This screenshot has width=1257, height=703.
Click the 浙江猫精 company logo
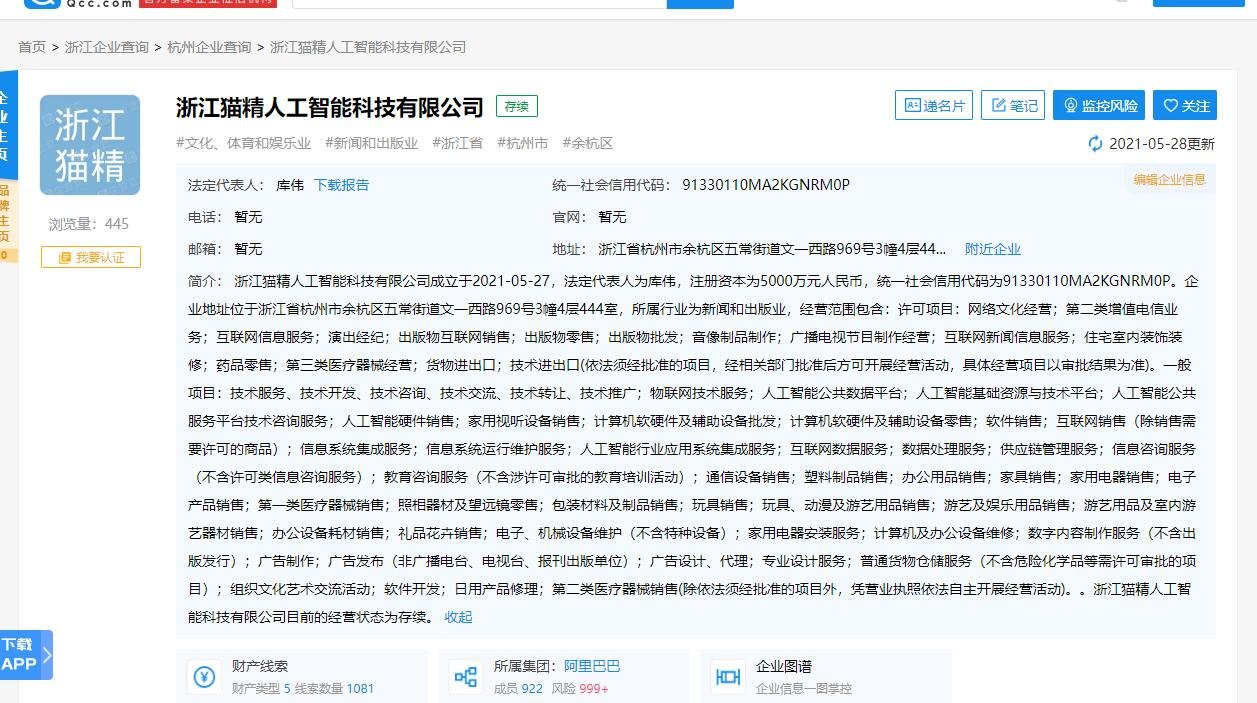coord(90,144)
